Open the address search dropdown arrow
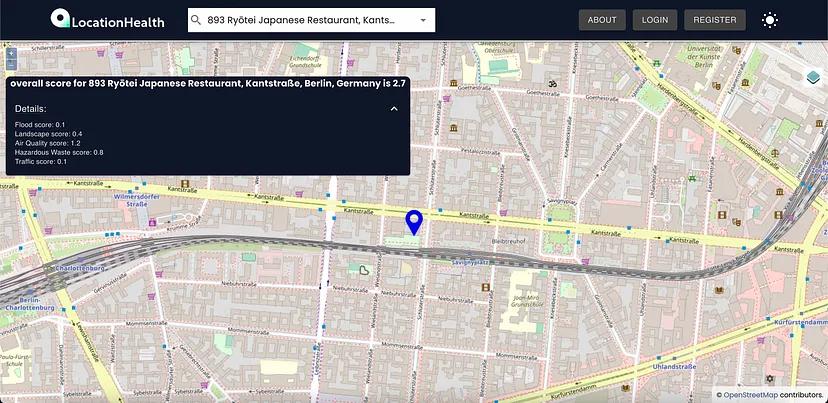 coord(423,20)
